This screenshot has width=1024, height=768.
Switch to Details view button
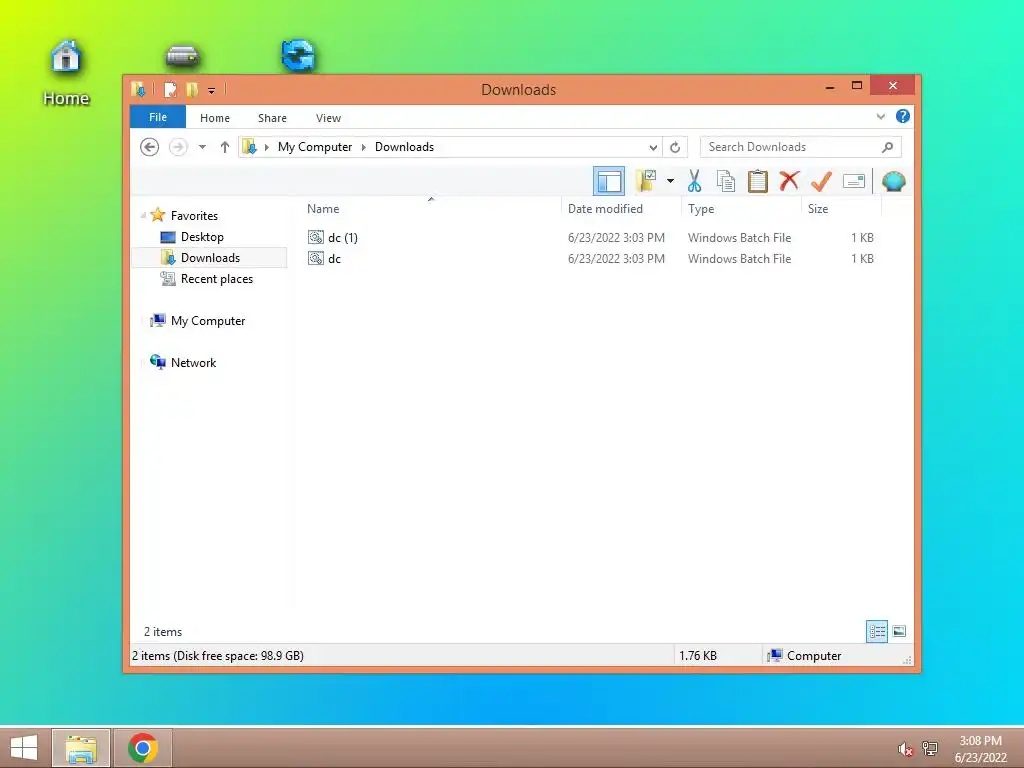[x=877, y=632]
